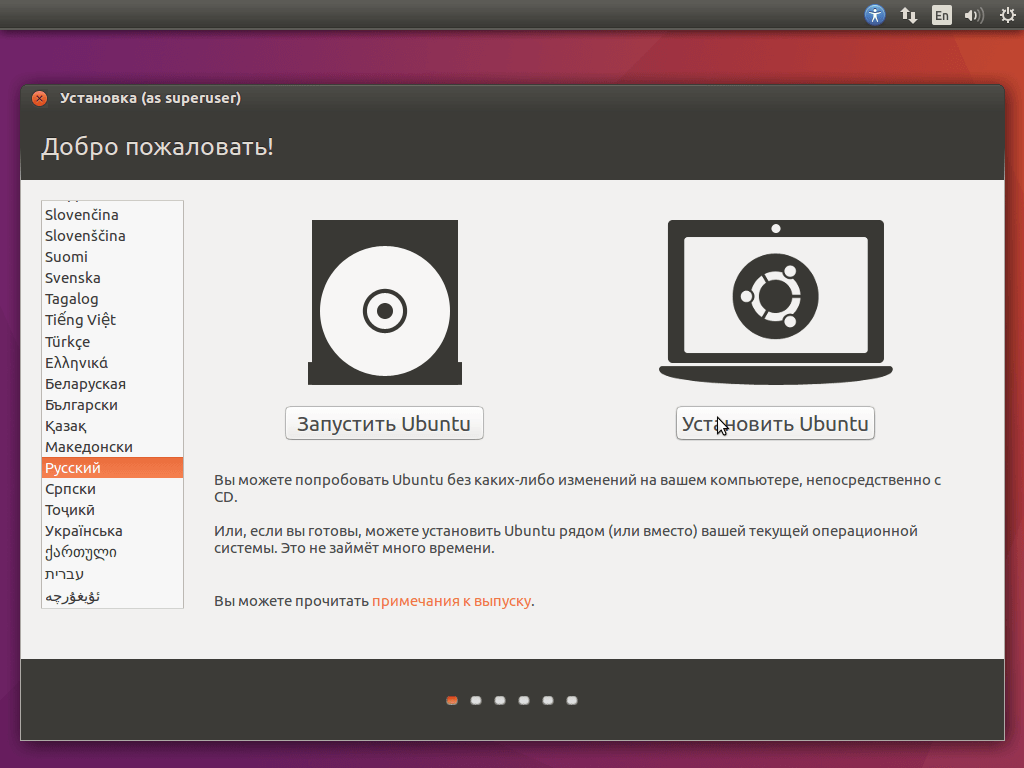Pick Türkçe in the language list
Viewport: 1024px width, 768px height.
point(112,342)
